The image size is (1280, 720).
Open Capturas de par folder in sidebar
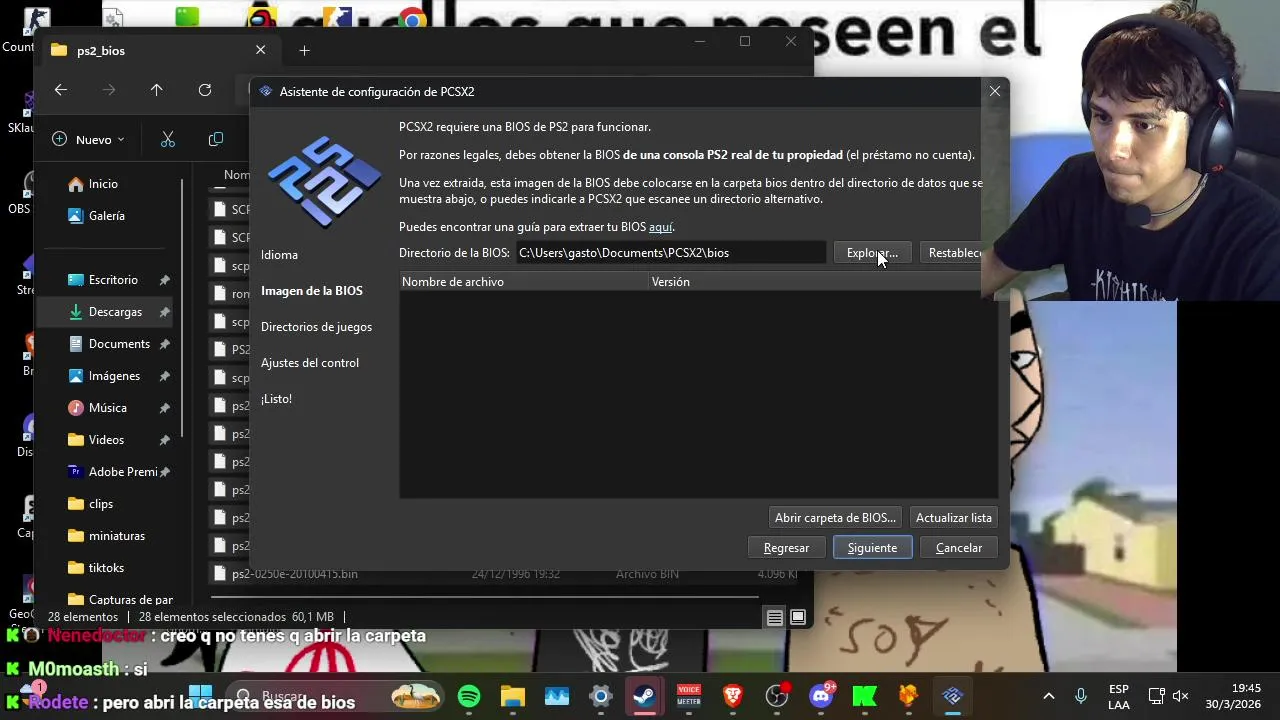130,600
